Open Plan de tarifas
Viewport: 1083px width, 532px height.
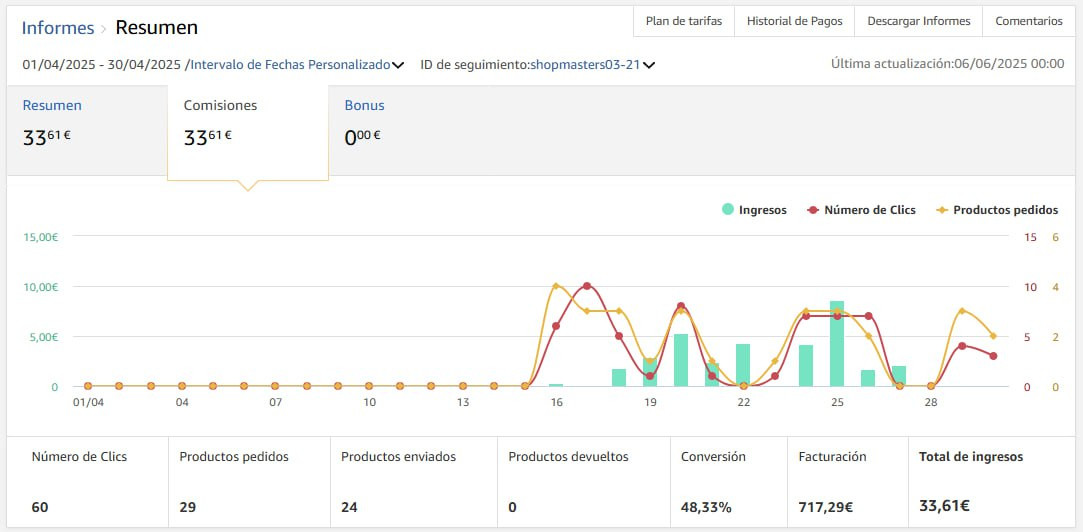click(x=685, y=21)
